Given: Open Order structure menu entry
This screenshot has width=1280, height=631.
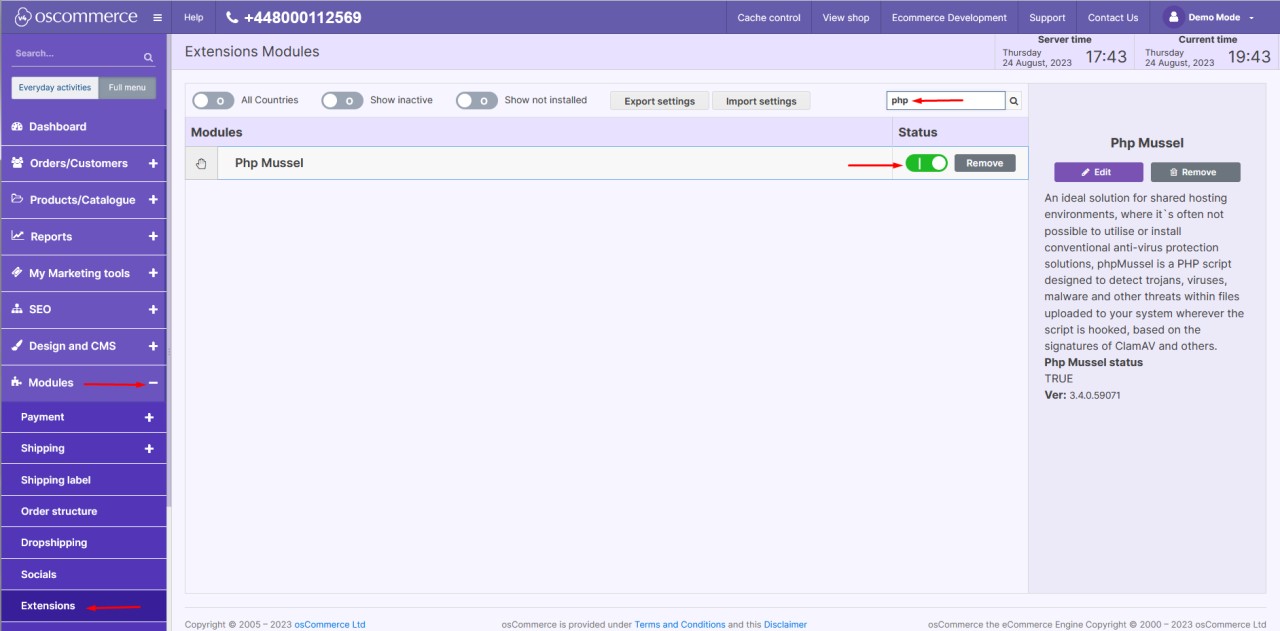Looking at the screenshot, I should pyautogui.click(x=83, y=511).
